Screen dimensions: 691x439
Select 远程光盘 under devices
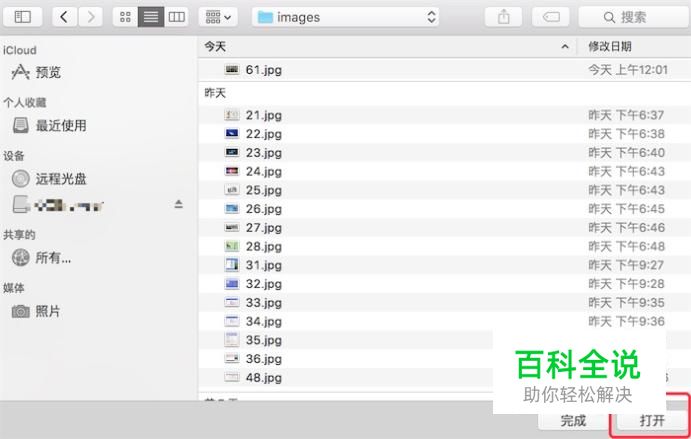pyautogui.click(x=60, y=178)
